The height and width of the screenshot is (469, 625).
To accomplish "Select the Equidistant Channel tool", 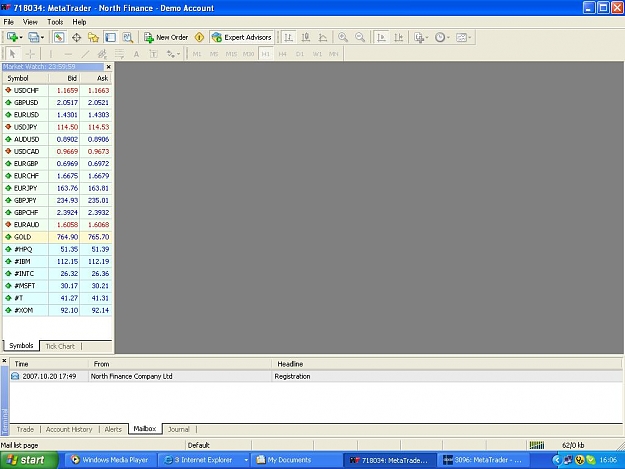I will pyautogui.click(x=102, y=54).
